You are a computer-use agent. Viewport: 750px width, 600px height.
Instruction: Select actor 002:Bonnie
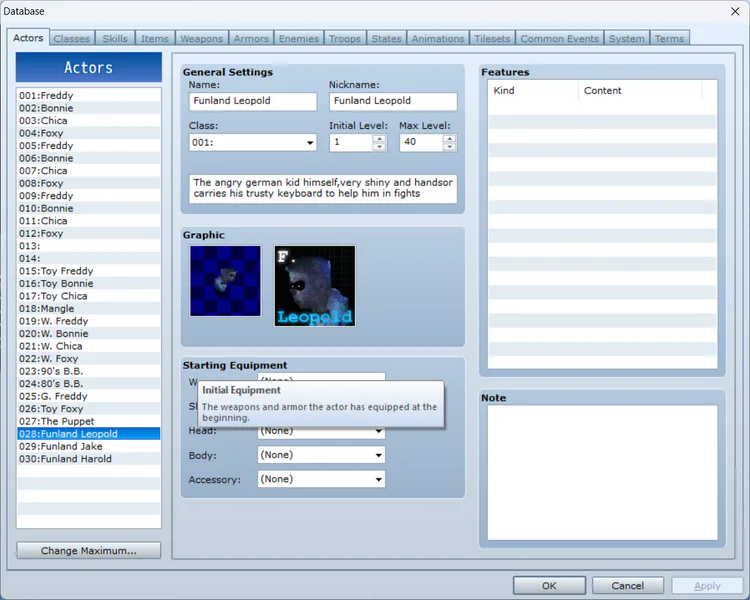tap(88, 108)
